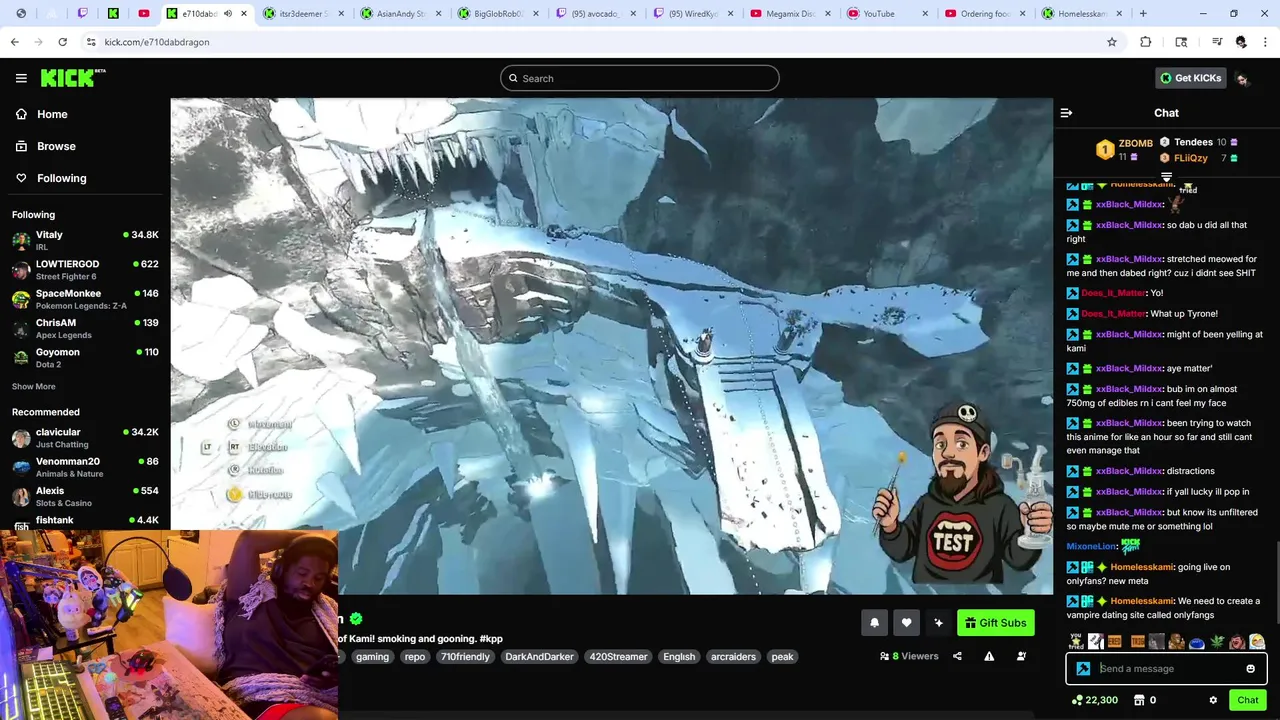The width and height of the screenshot is (1280, 720).
Task: Select the arcraiders tag
Action: pyautogui.click(x=733, y=657)
